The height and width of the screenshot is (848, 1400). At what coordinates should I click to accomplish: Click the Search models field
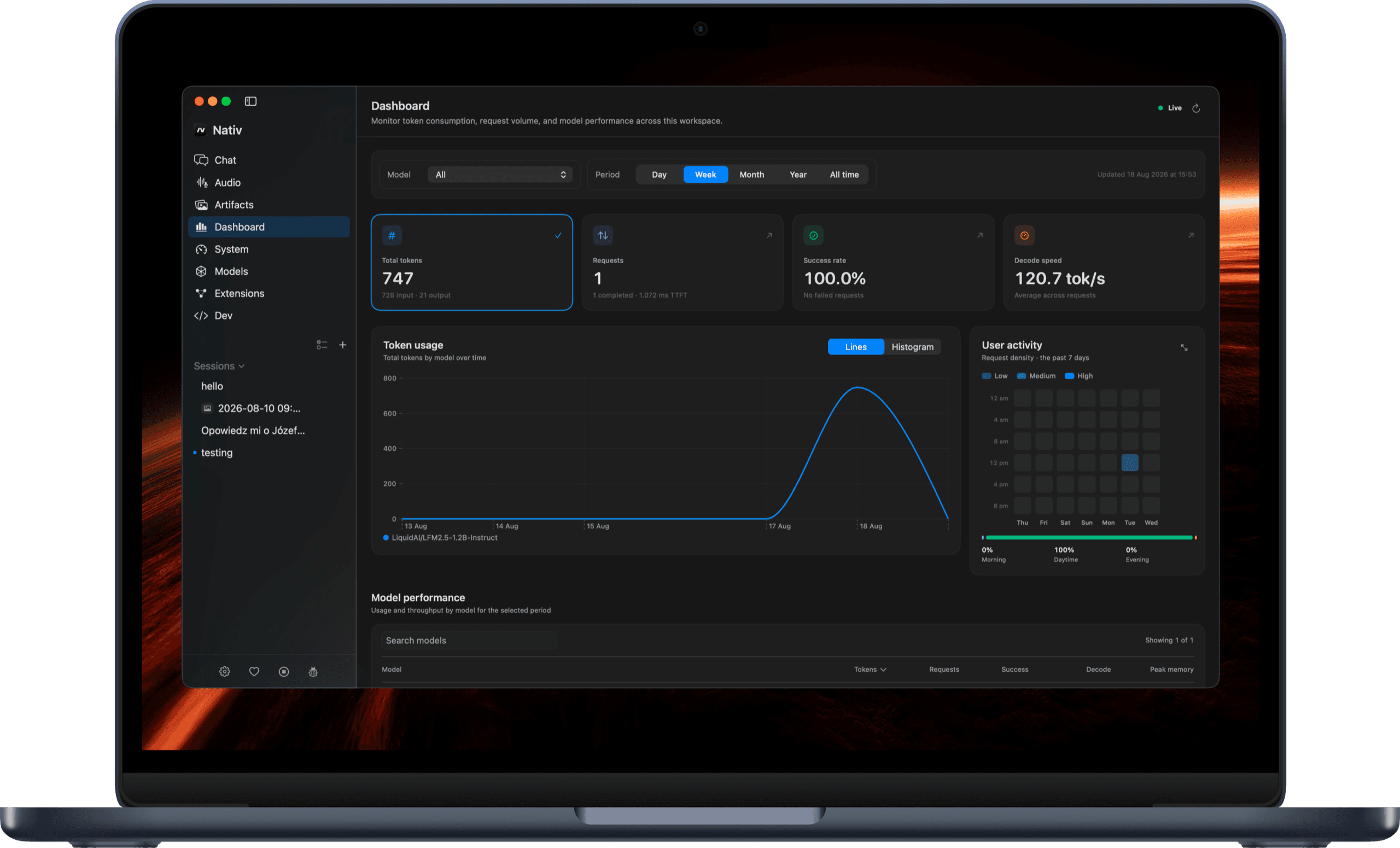[469, 641]
